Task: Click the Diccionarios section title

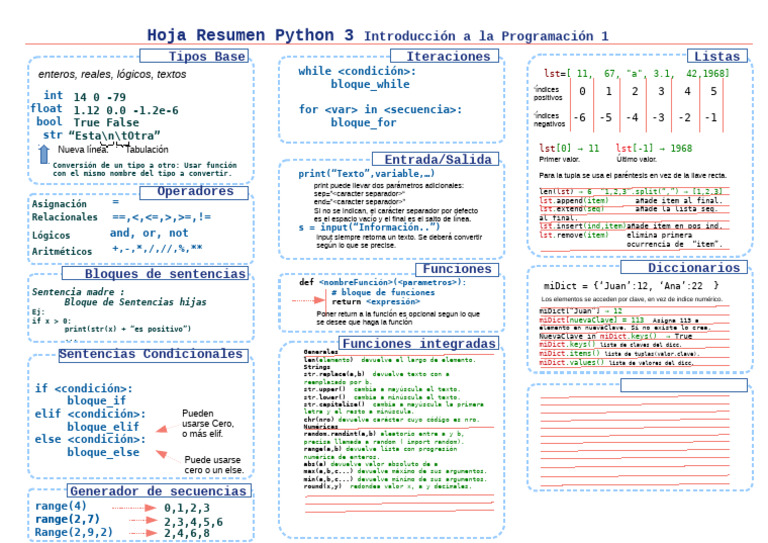Action: (x=694, y=268)
